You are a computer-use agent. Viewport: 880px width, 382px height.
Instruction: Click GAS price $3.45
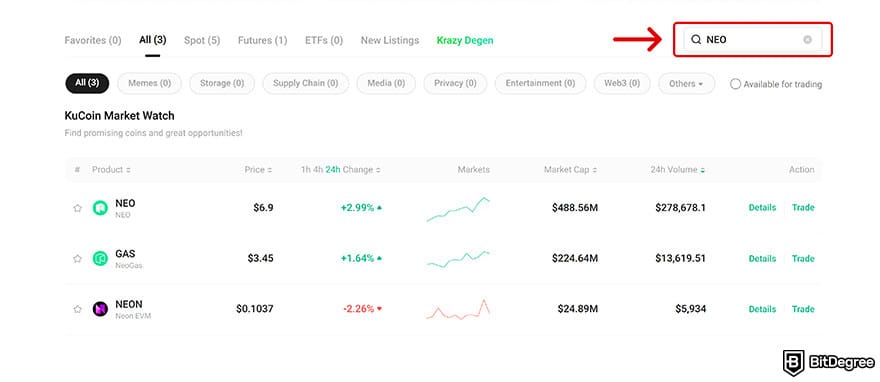pos(260,259)
